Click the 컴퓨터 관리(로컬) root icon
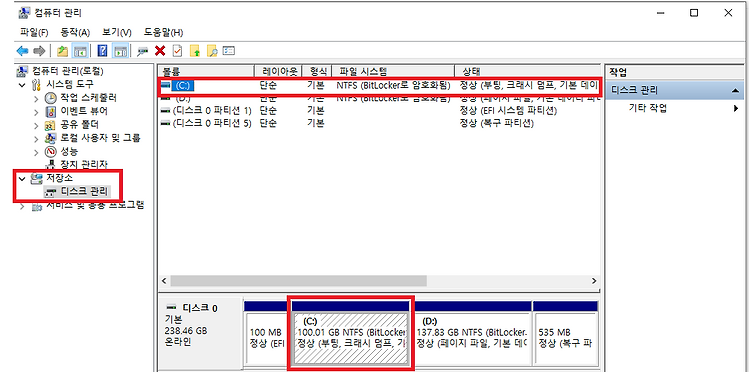This screenshot has height=372, width=750. pyautogui.click(x=22, y=71)
